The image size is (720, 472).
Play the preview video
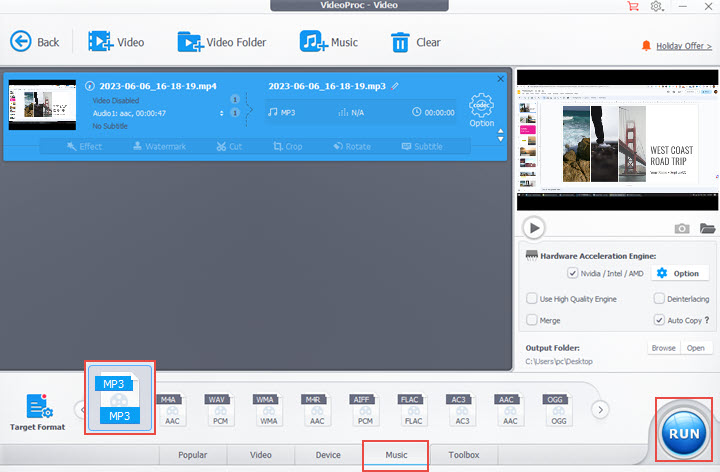(534, 228)
